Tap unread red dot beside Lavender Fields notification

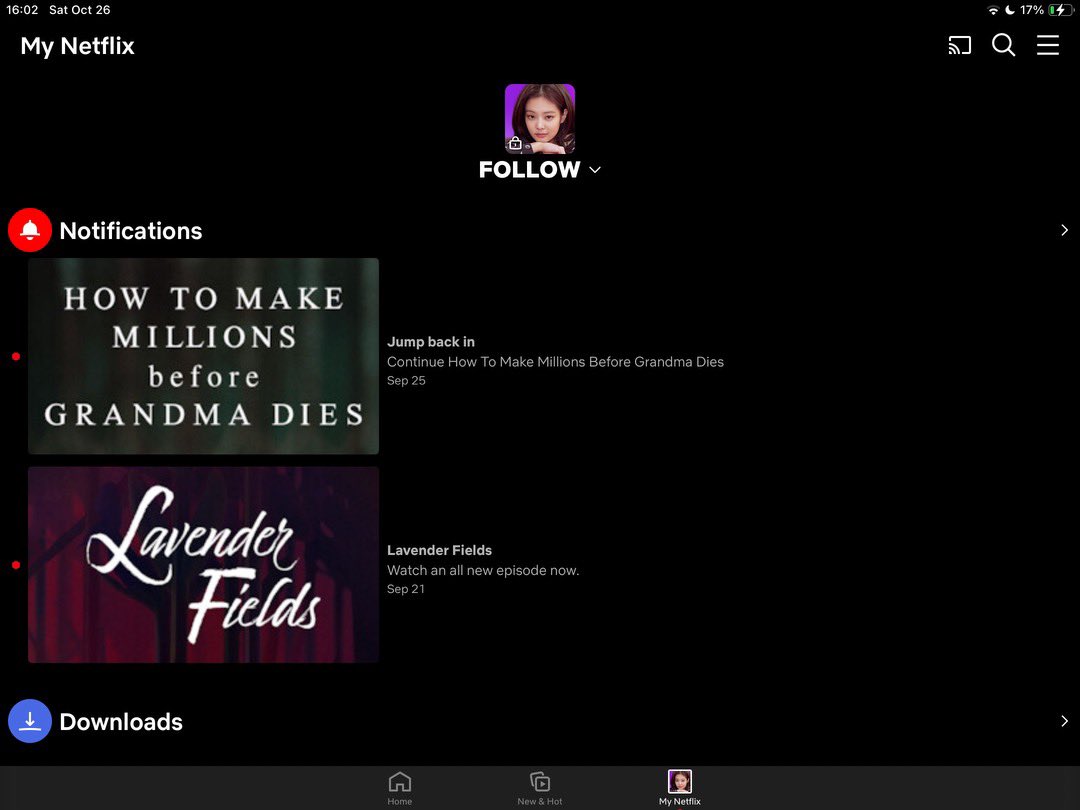point(16,565)
